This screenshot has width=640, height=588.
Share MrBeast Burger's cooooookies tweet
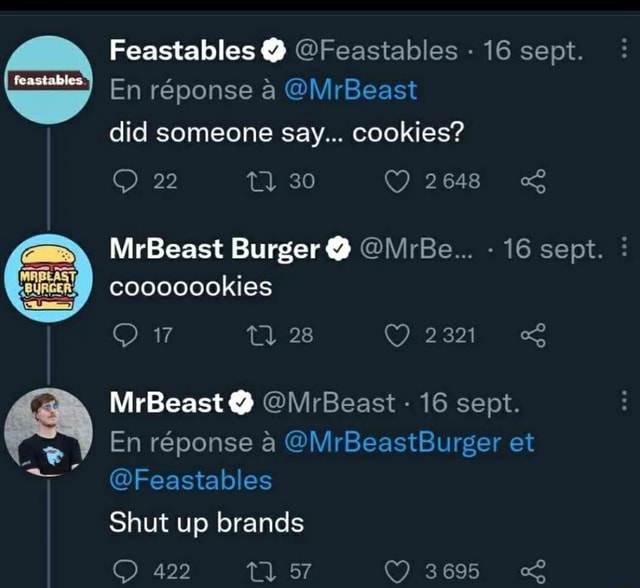click(533, 336)
